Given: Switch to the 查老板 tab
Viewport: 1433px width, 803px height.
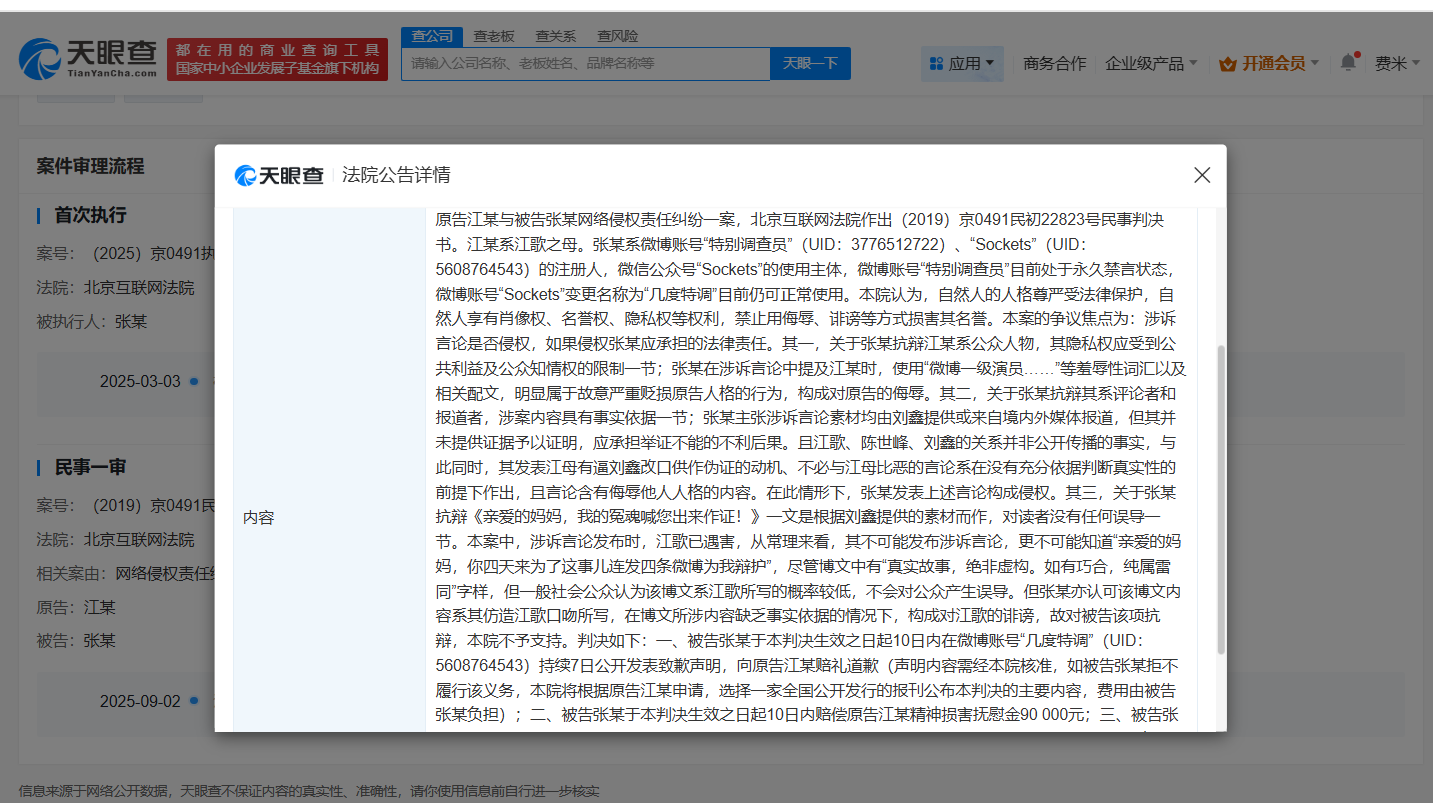Looking at the screenshot, I should click(x=494, y=36).
